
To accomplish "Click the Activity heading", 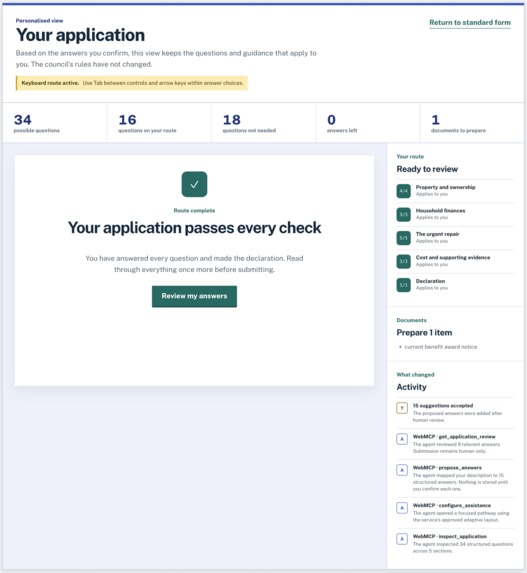I will click(411, 387).
